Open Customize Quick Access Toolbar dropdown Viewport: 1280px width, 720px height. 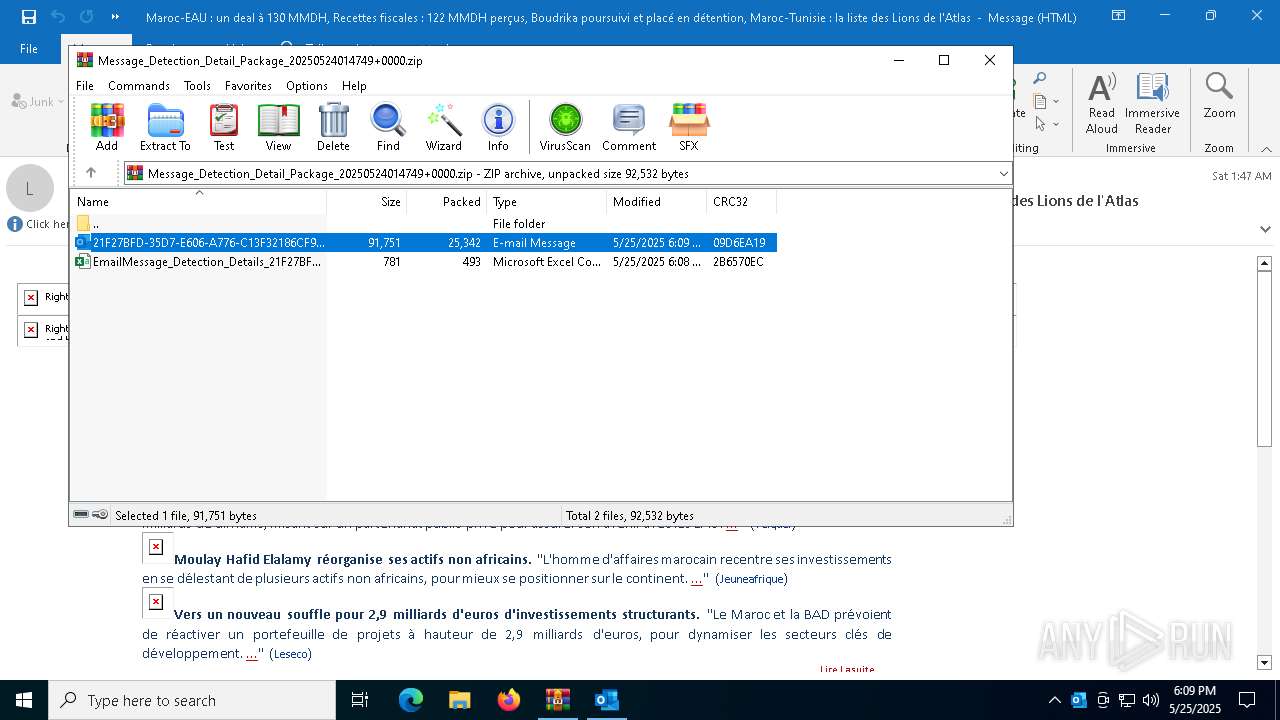[115, 17]
